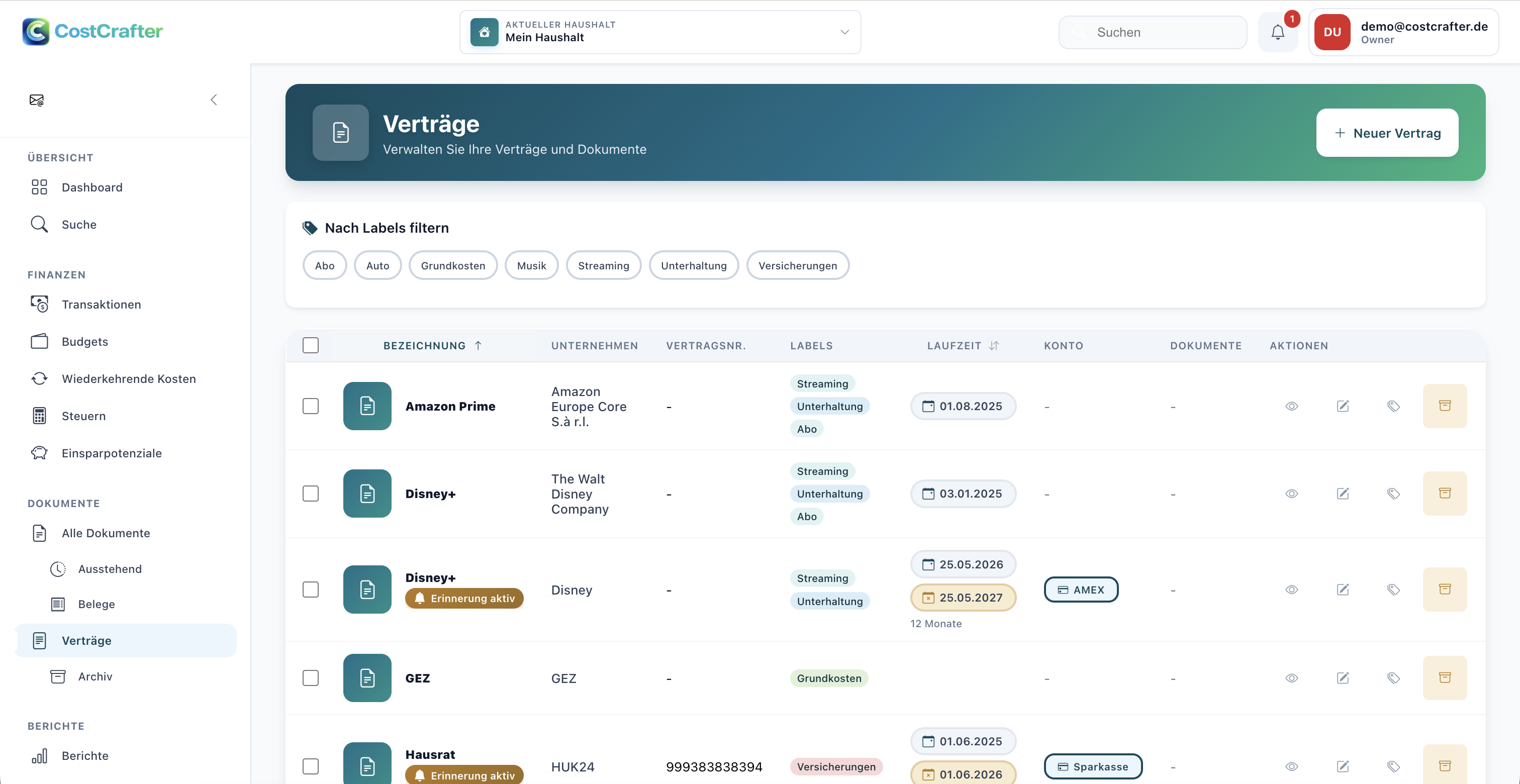Viewport: 1520px width, 784px height.
Task: Open Alle Dokumente
Action: pos(126,533)
